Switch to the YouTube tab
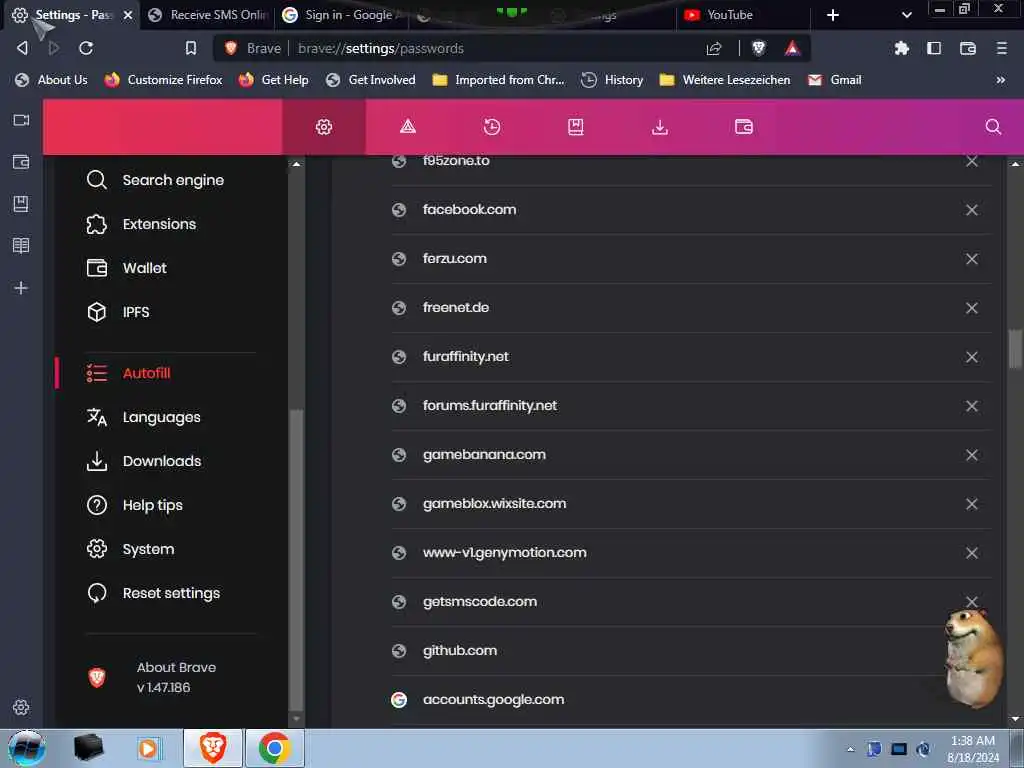 coord(743,14)
